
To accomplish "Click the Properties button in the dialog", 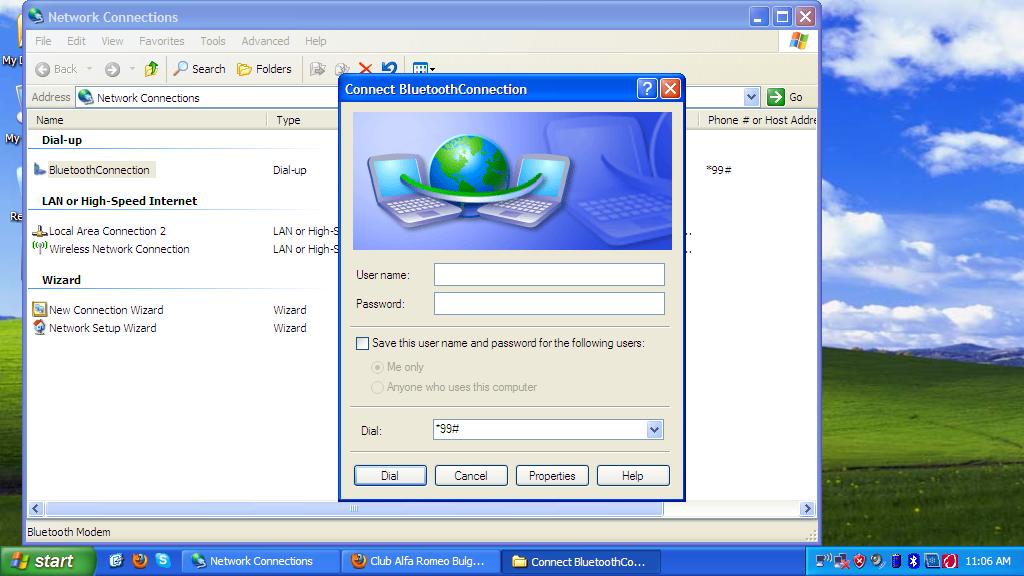I will (552, 476).
